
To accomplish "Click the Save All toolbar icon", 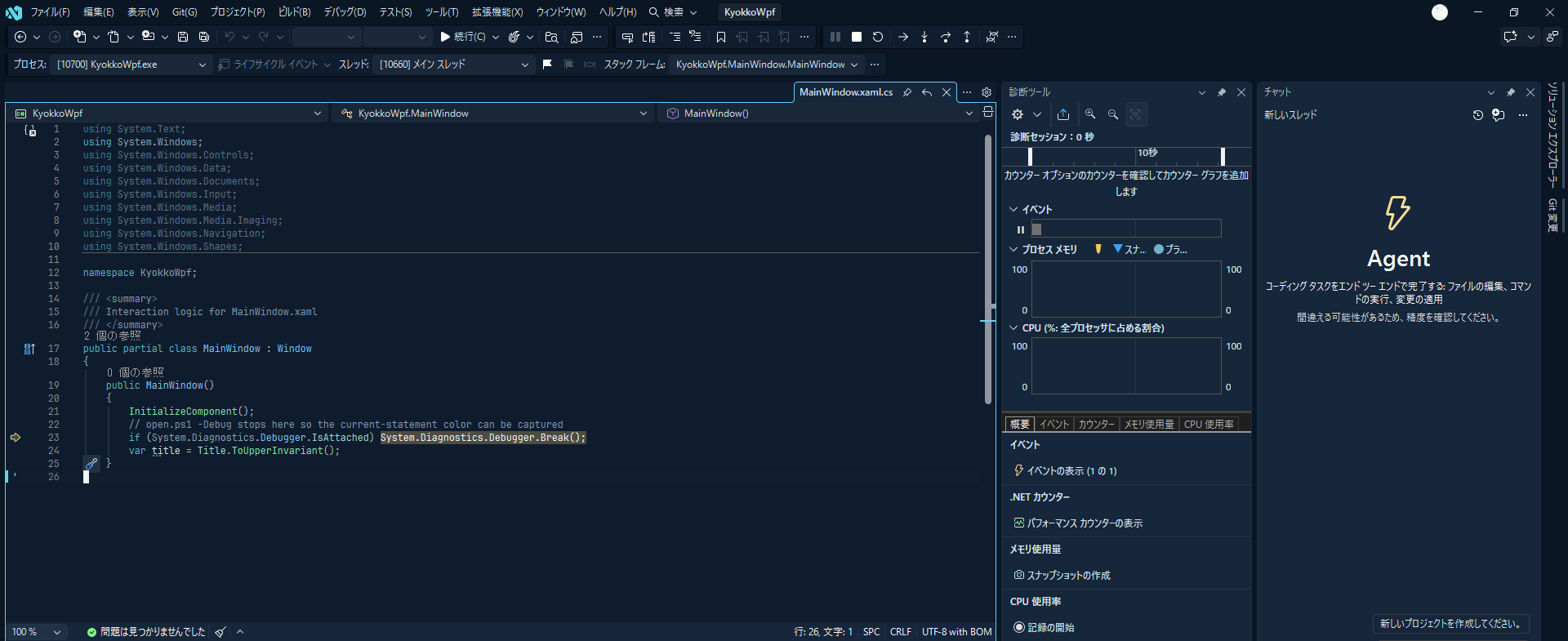I will point(204,37).
